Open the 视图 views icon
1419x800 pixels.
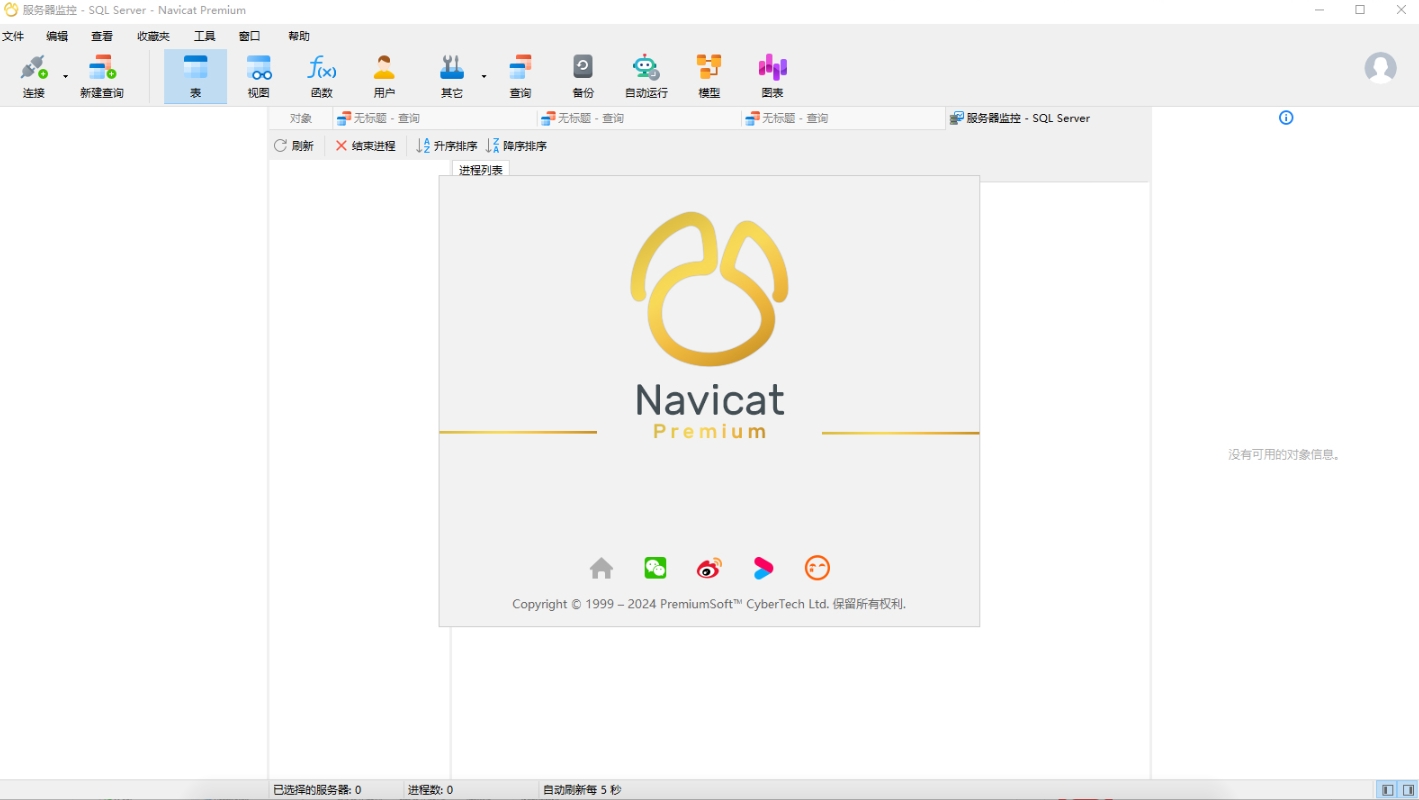[x=259, y=68]
